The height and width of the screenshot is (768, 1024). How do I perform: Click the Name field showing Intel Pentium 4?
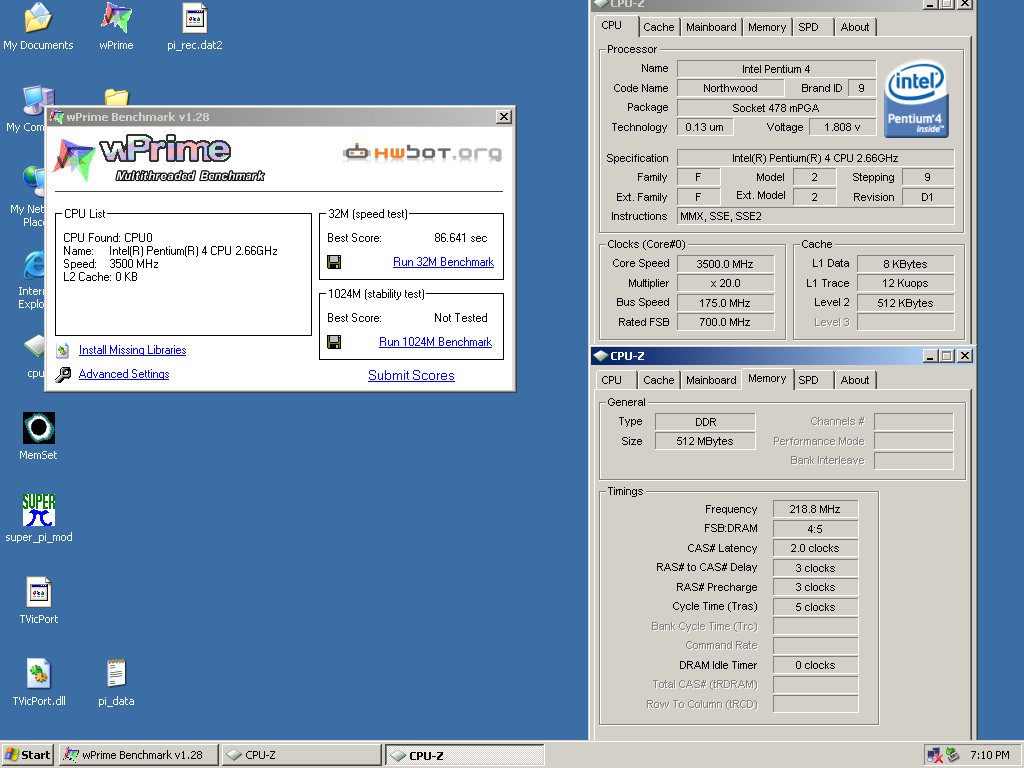pyautogui.click(x=776, y=69)
